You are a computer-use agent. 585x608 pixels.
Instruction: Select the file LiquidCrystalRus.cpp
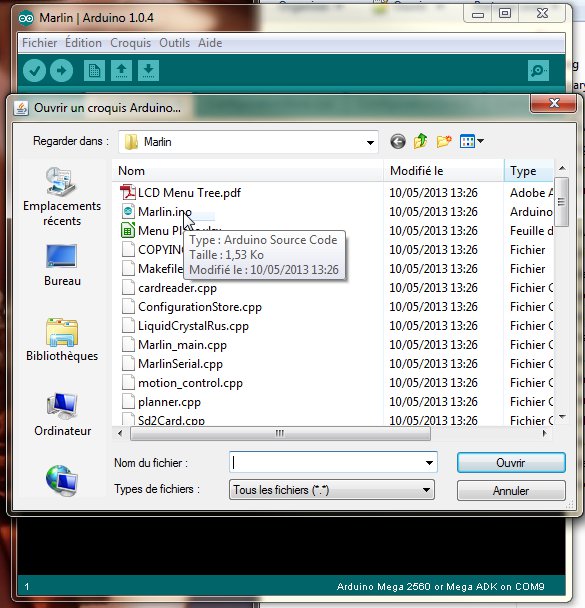click(x=193, y=326)
